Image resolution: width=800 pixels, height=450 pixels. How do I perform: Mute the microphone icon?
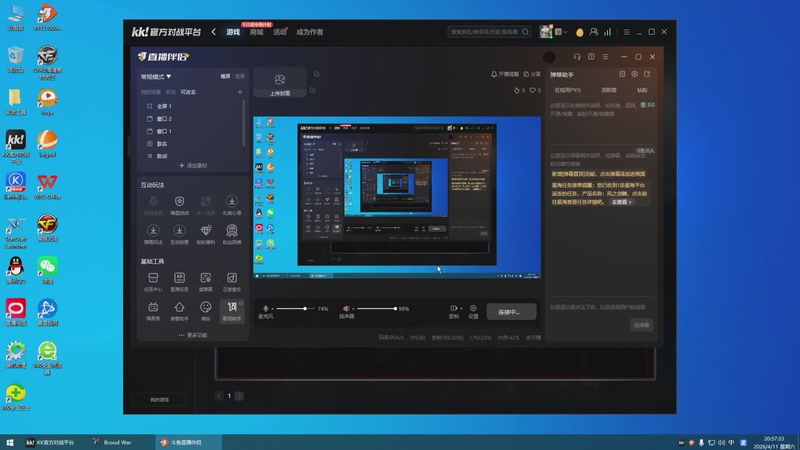(265, 309)
